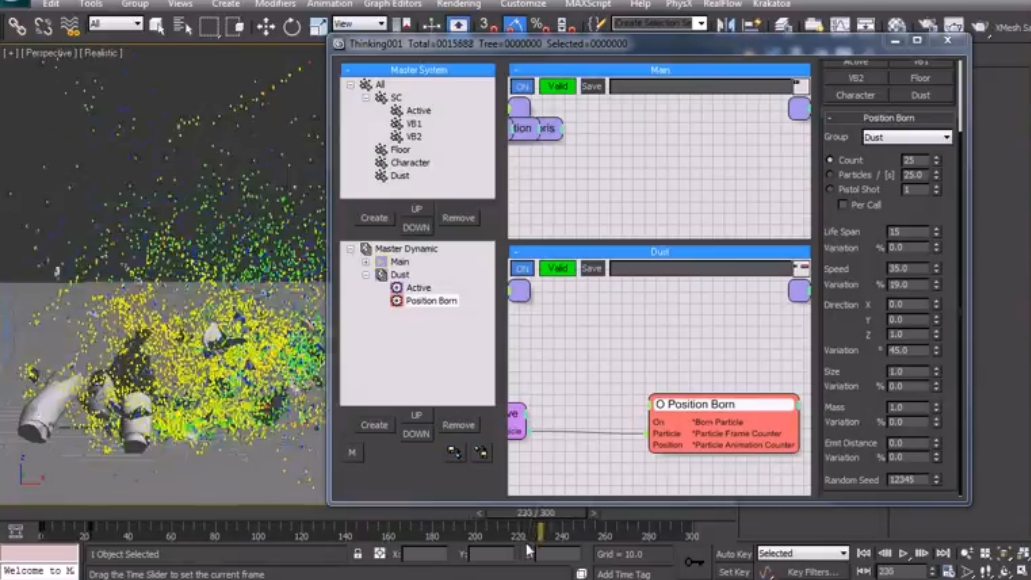Click the Window/Crossing selection icon
Image resolution: width=1031 pixels, height=580 pixels.
click(235, 26)
